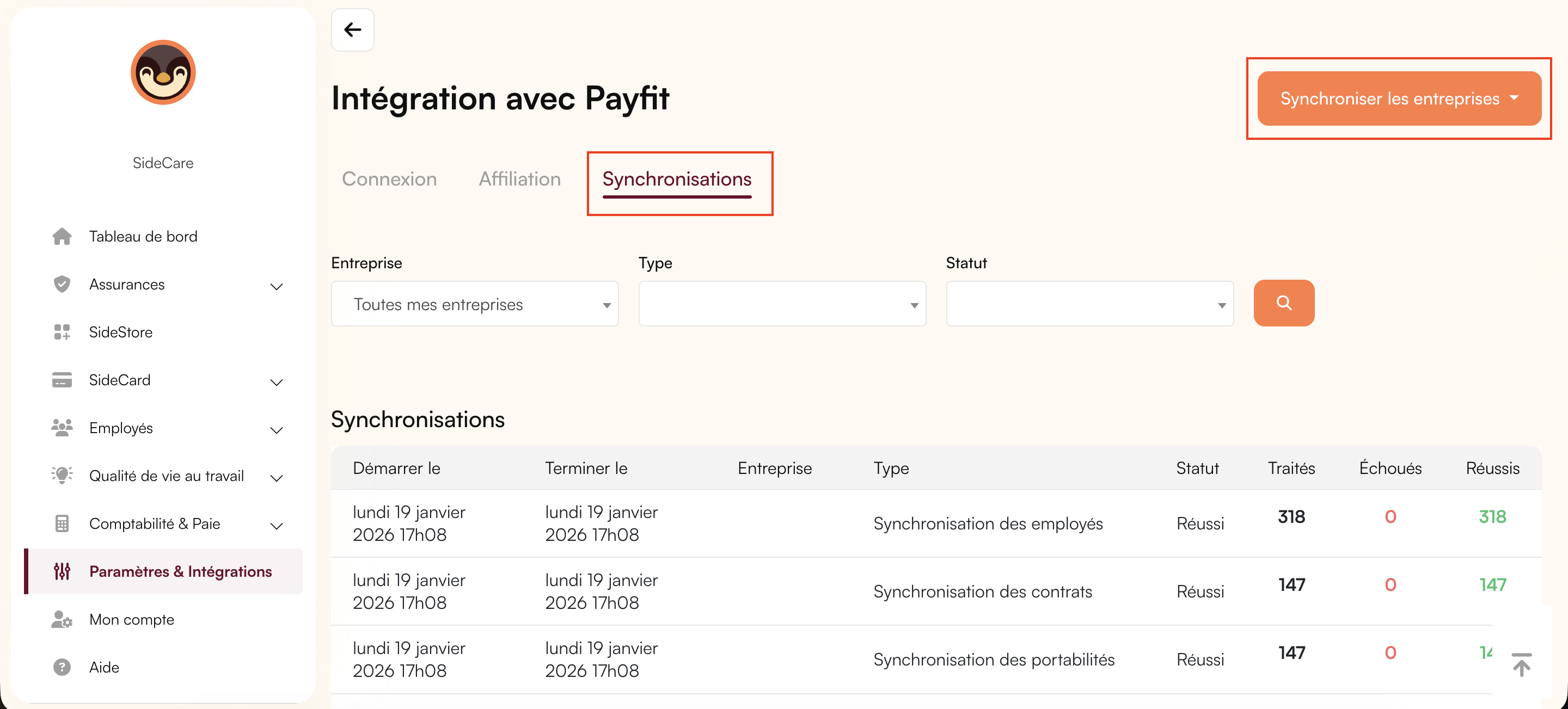Click the Terminer le column header

pyautogui.click(x=586, y=468)
